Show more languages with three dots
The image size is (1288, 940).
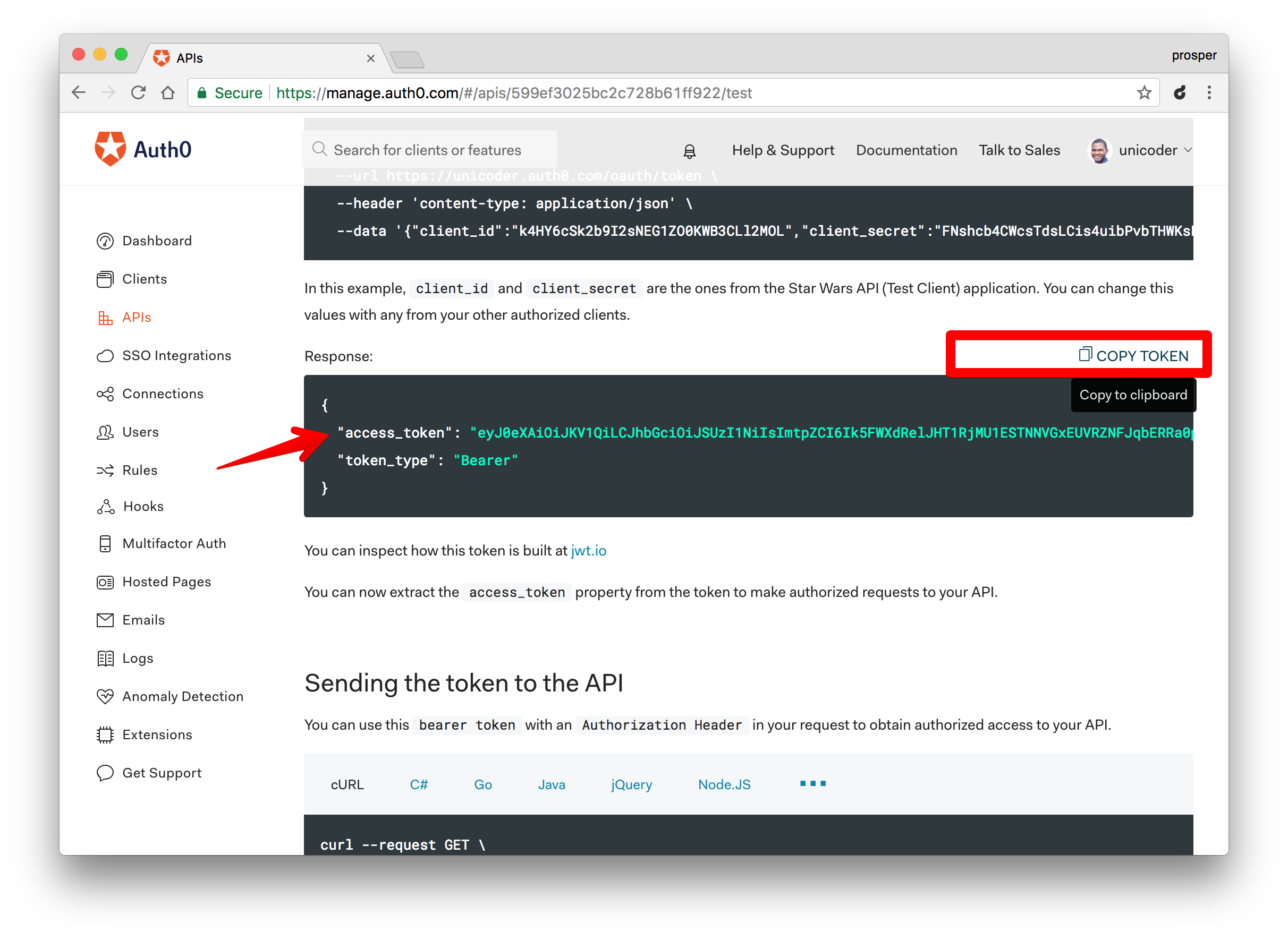(x=813, y=783)
